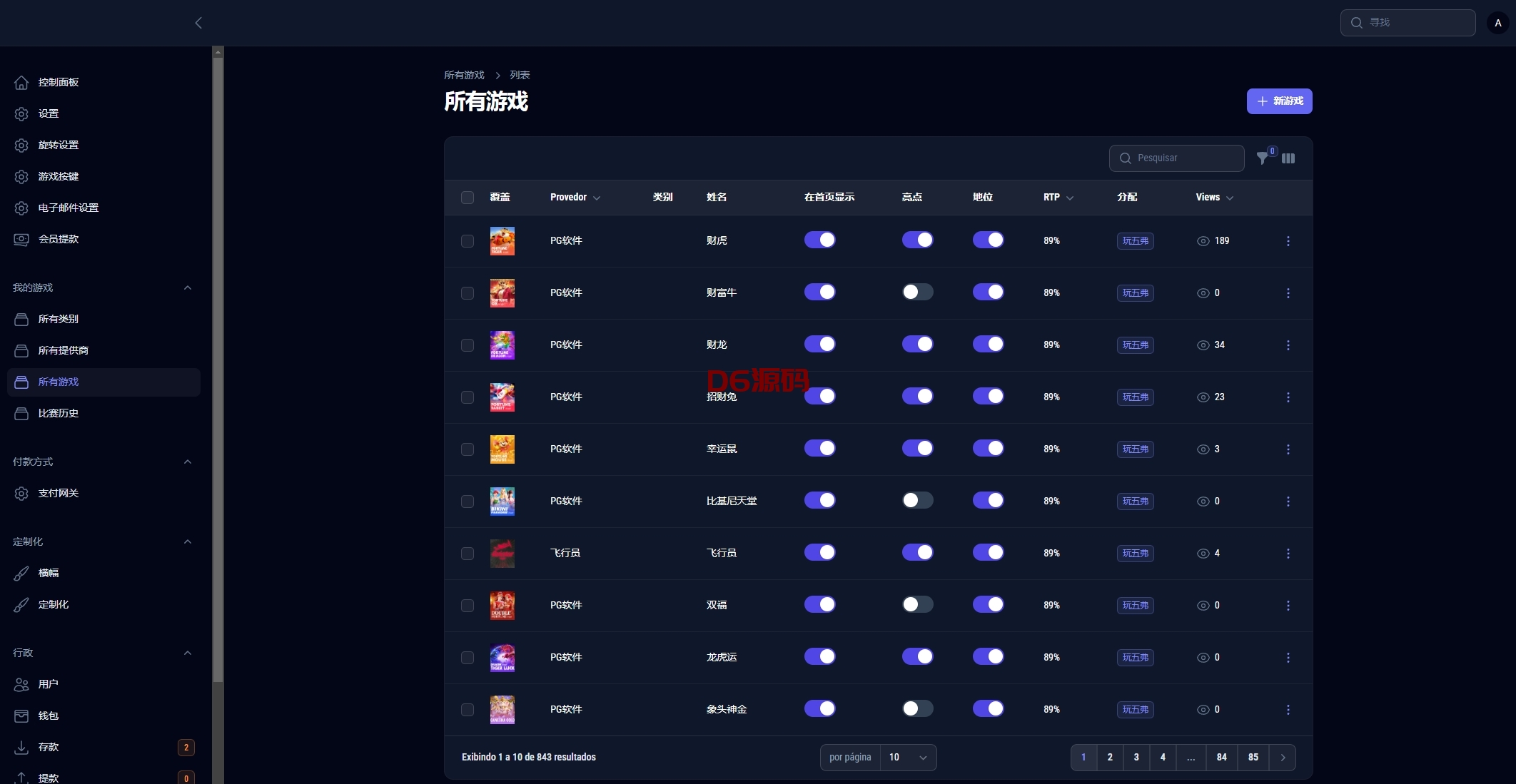
Task: Open 所有类别 in sidebar
Action: click(x=103, y=320)
